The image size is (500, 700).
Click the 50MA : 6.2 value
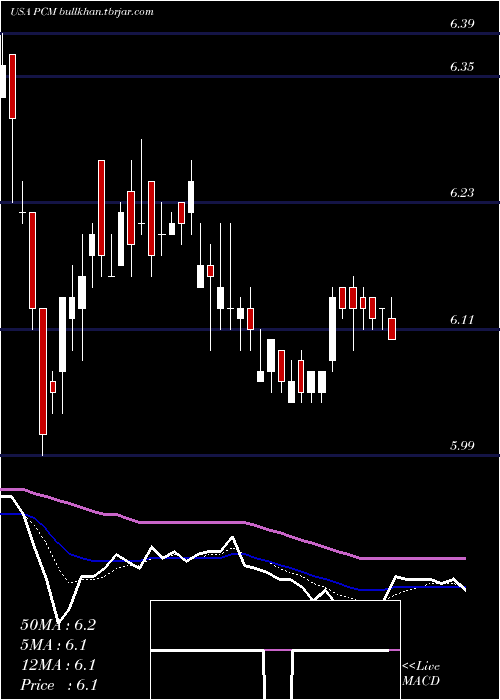point(58,625)
